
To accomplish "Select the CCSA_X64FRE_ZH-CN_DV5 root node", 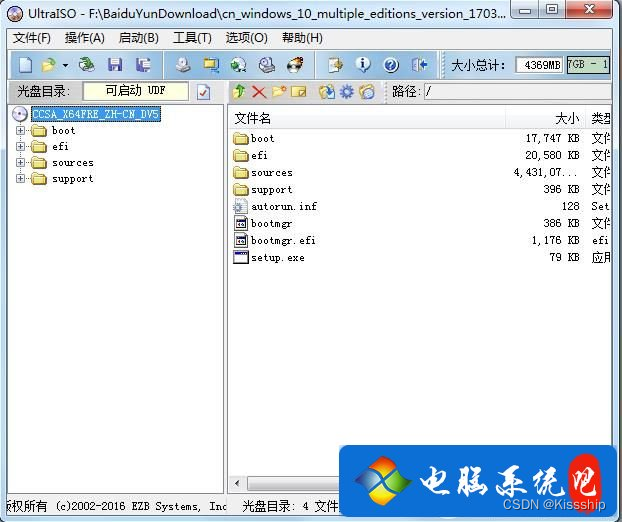I will [x=96, y=114].
